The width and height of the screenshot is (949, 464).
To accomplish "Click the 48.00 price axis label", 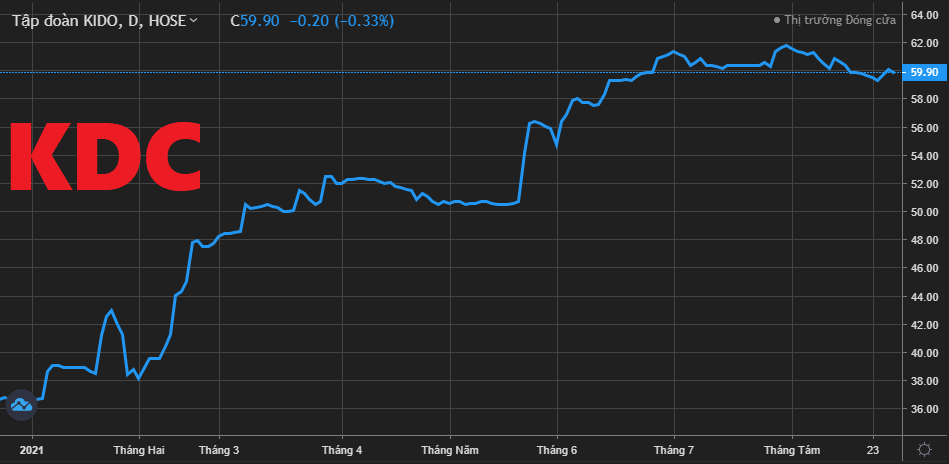I will [924, 240].
